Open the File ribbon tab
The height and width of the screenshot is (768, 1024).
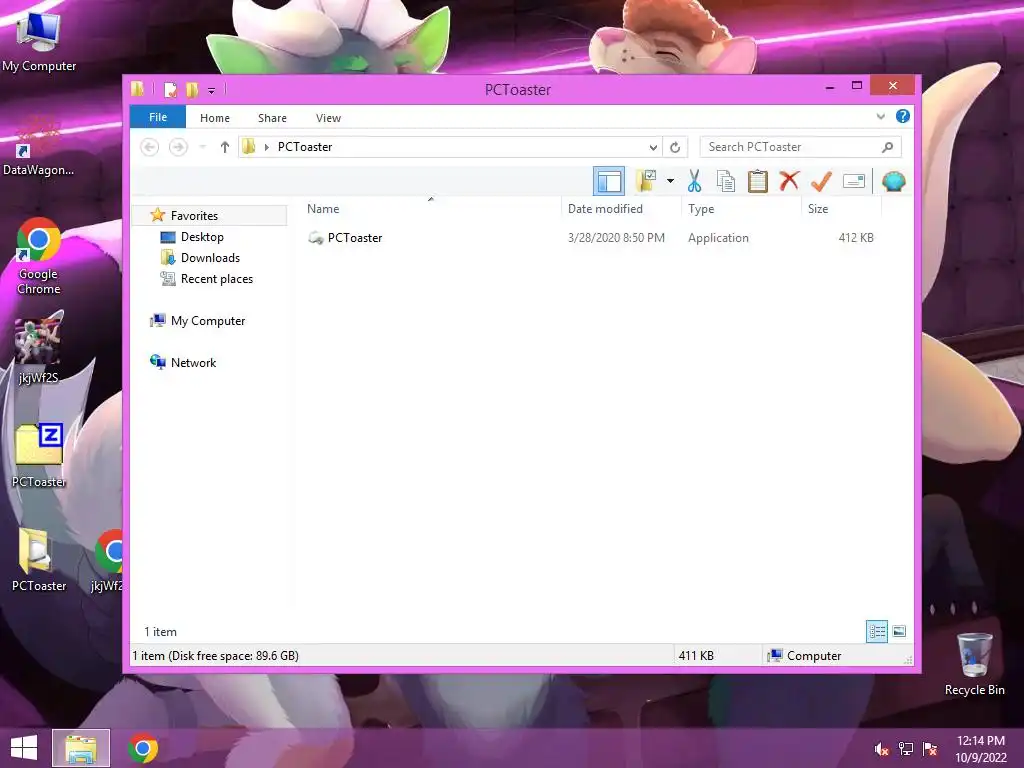158,118
